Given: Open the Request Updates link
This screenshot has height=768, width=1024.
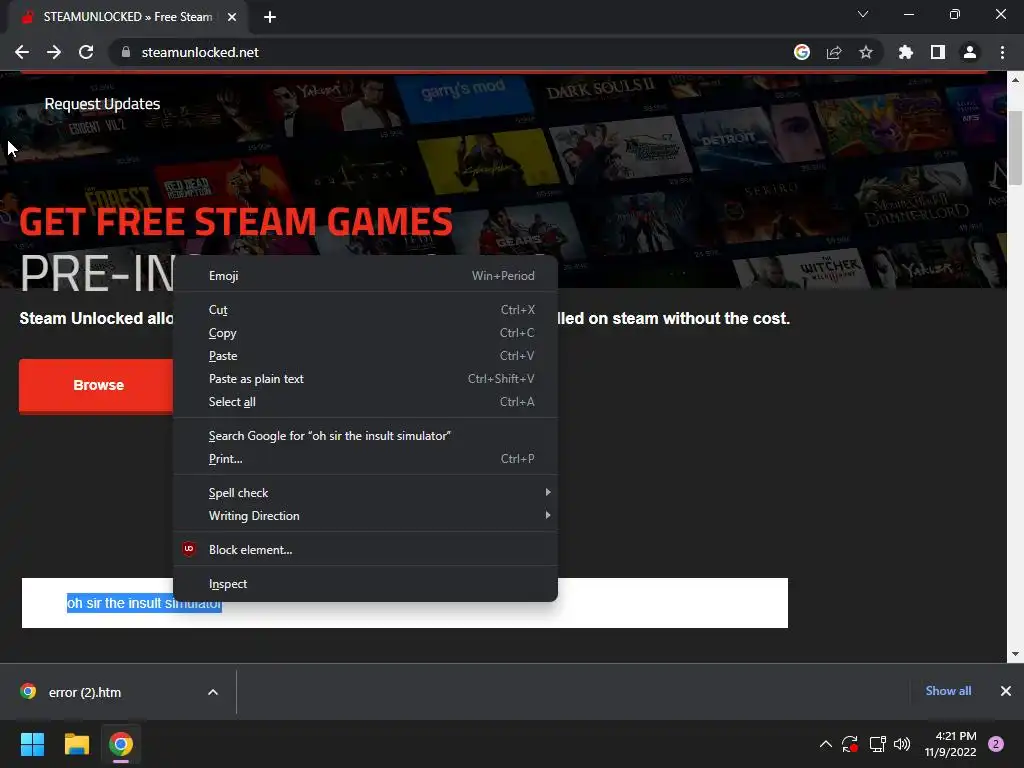Looking at the screenshot, I should tap(102, 104).
